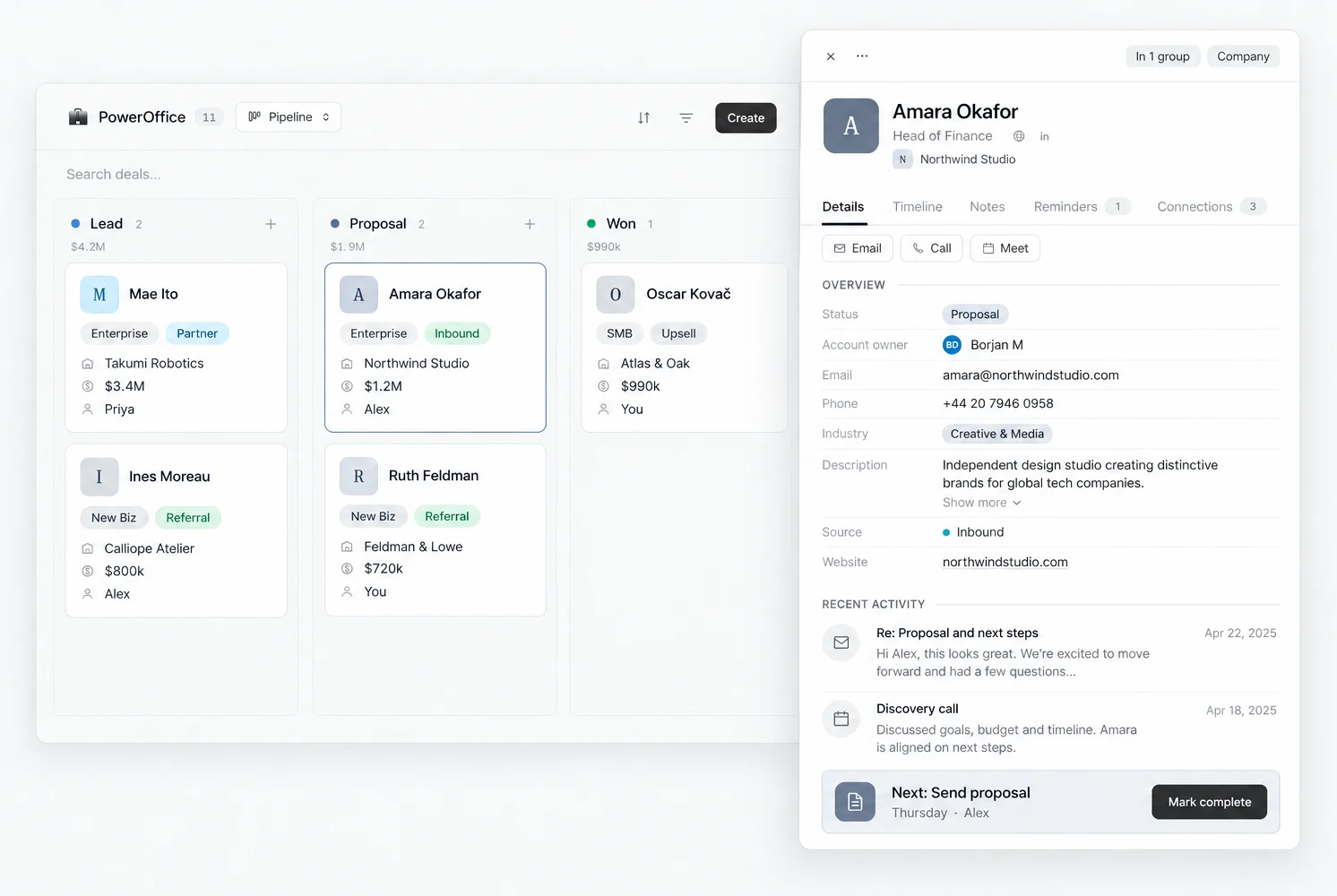Click Mae Ito's avatar tile
Image resolution: width=1337 pixels, height=896 pixels.
coord(99,295)
